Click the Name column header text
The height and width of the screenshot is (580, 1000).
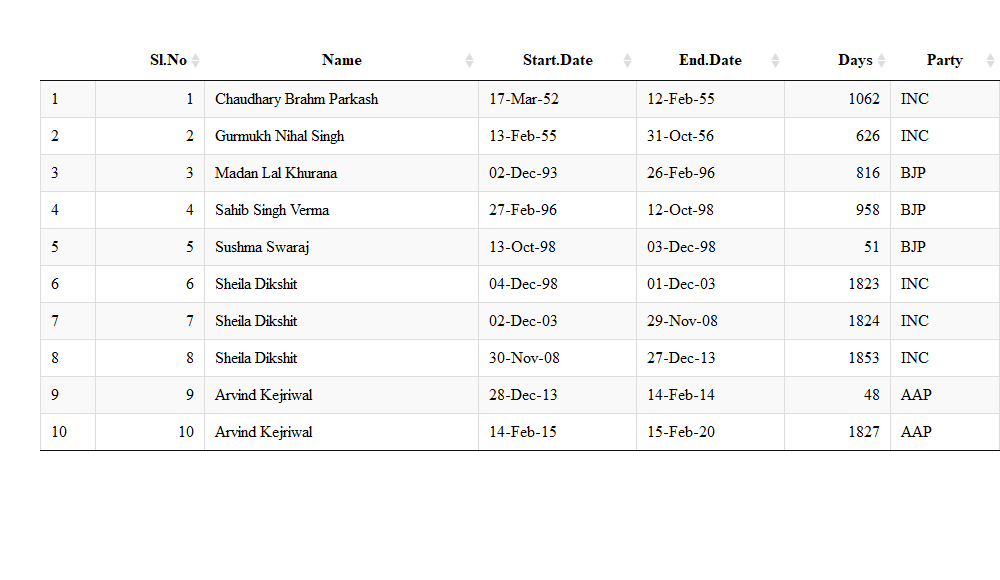coord(341,60)
